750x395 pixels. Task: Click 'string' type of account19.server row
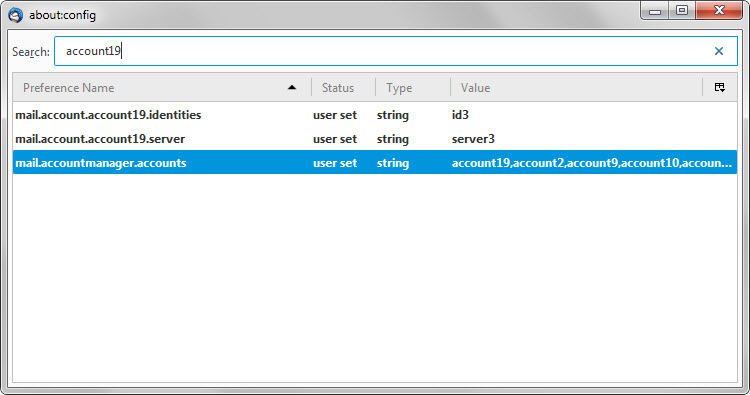393,139
